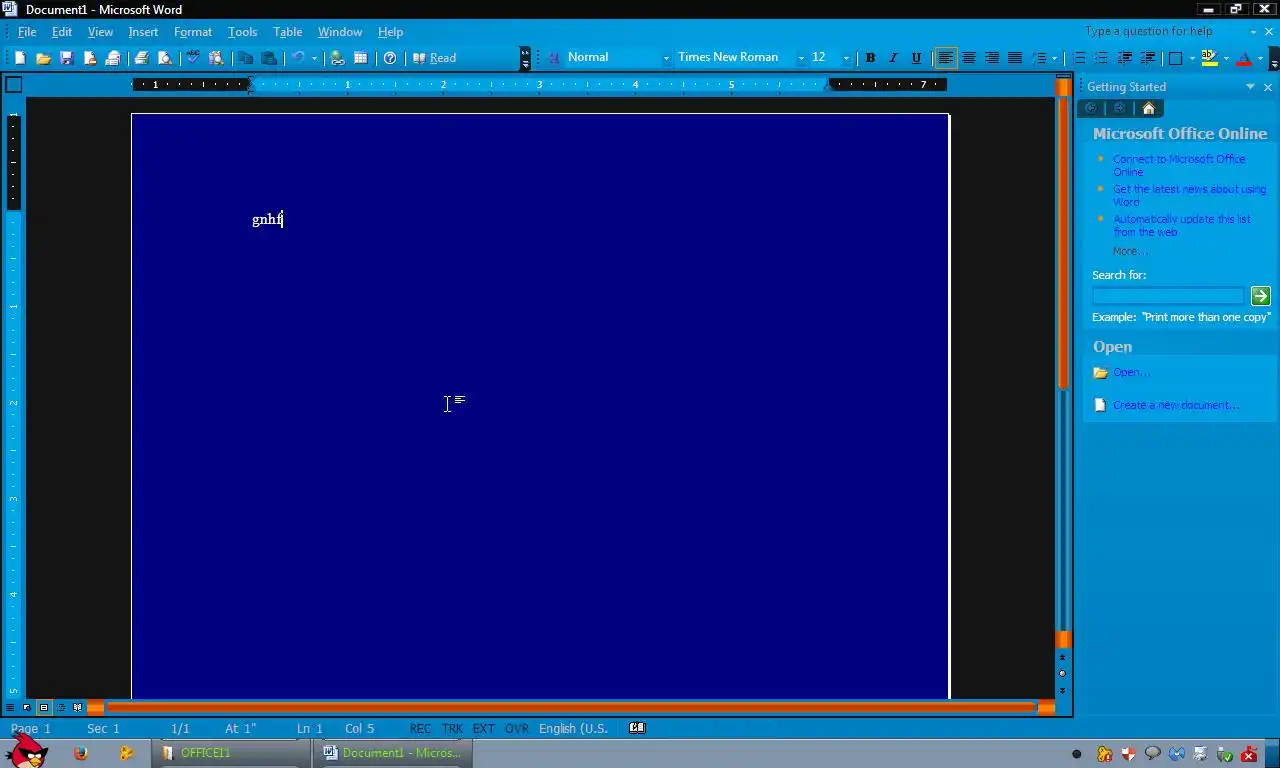1280x768 pixels.
Task: Toggle bulleted list formatting
Action: pos(1101,58)
